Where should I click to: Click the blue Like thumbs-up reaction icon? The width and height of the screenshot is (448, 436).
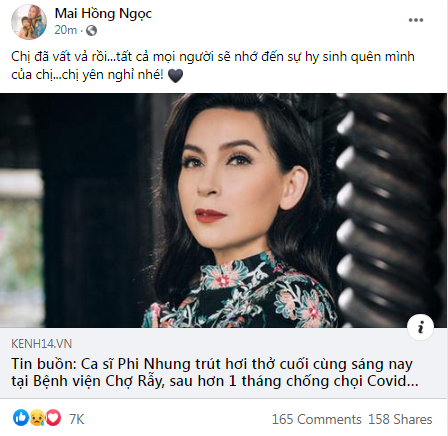21,418
